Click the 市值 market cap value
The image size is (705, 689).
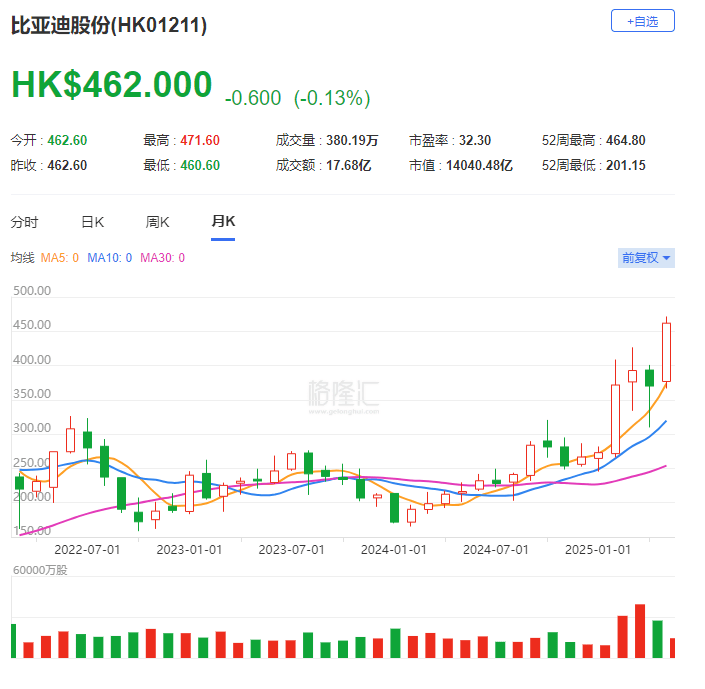(x=480, y=165)
